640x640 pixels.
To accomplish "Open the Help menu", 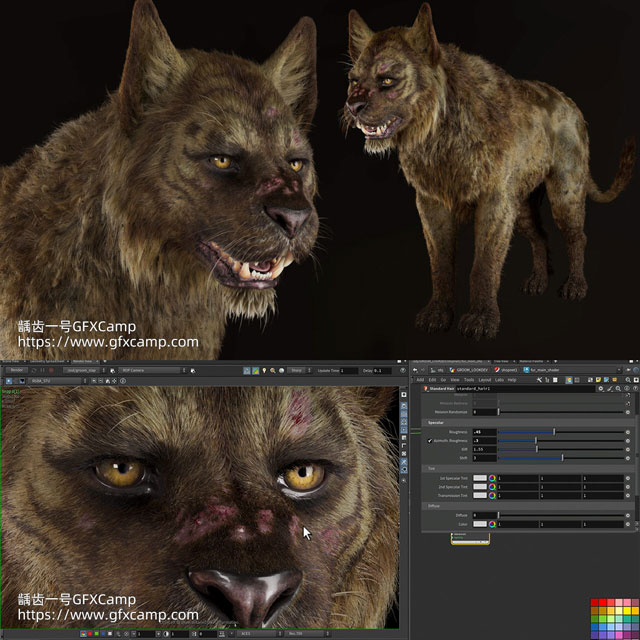I will click(512, 380).
